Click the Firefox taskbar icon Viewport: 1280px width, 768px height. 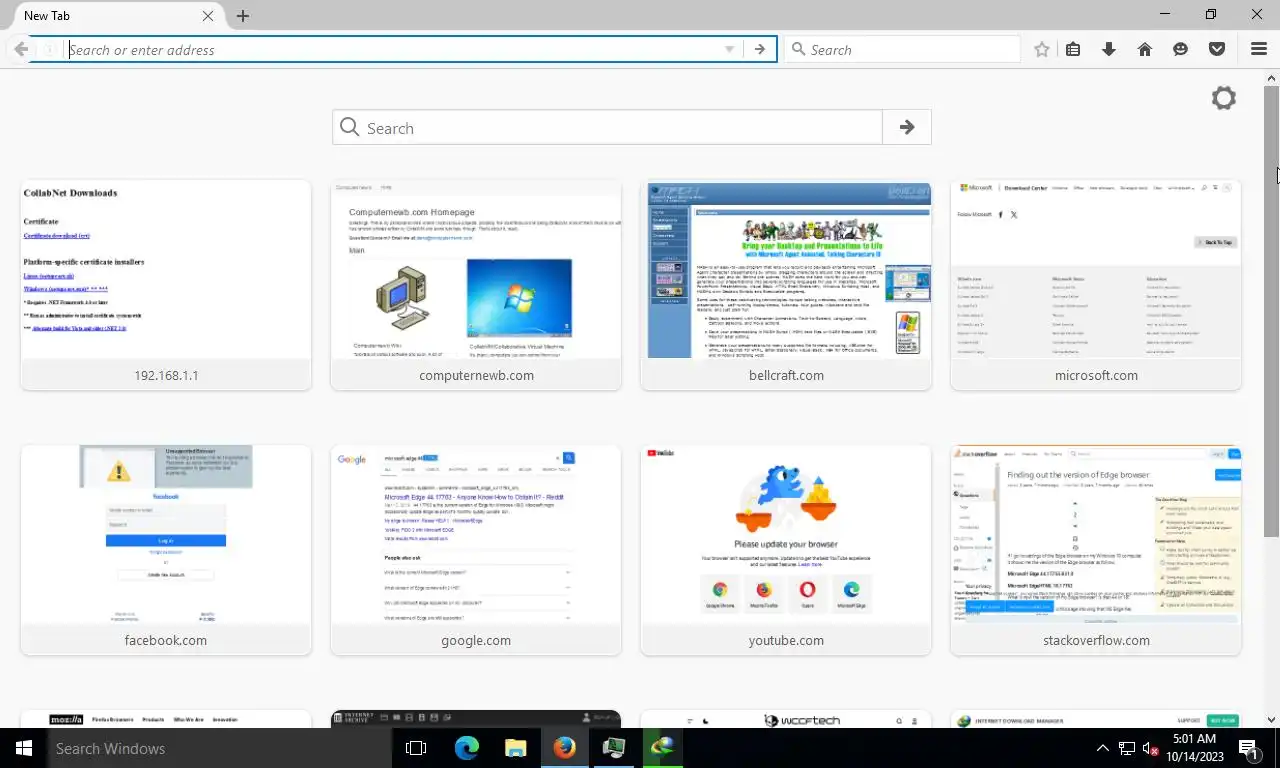(564, 748)
